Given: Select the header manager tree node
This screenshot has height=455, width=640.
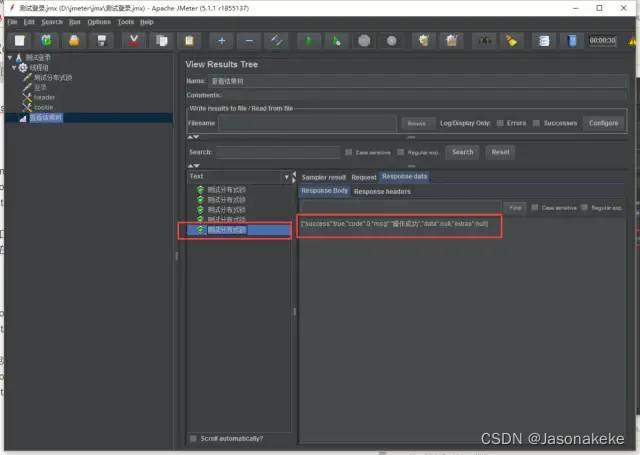Looking at the screenshot, I should [44, 97].
